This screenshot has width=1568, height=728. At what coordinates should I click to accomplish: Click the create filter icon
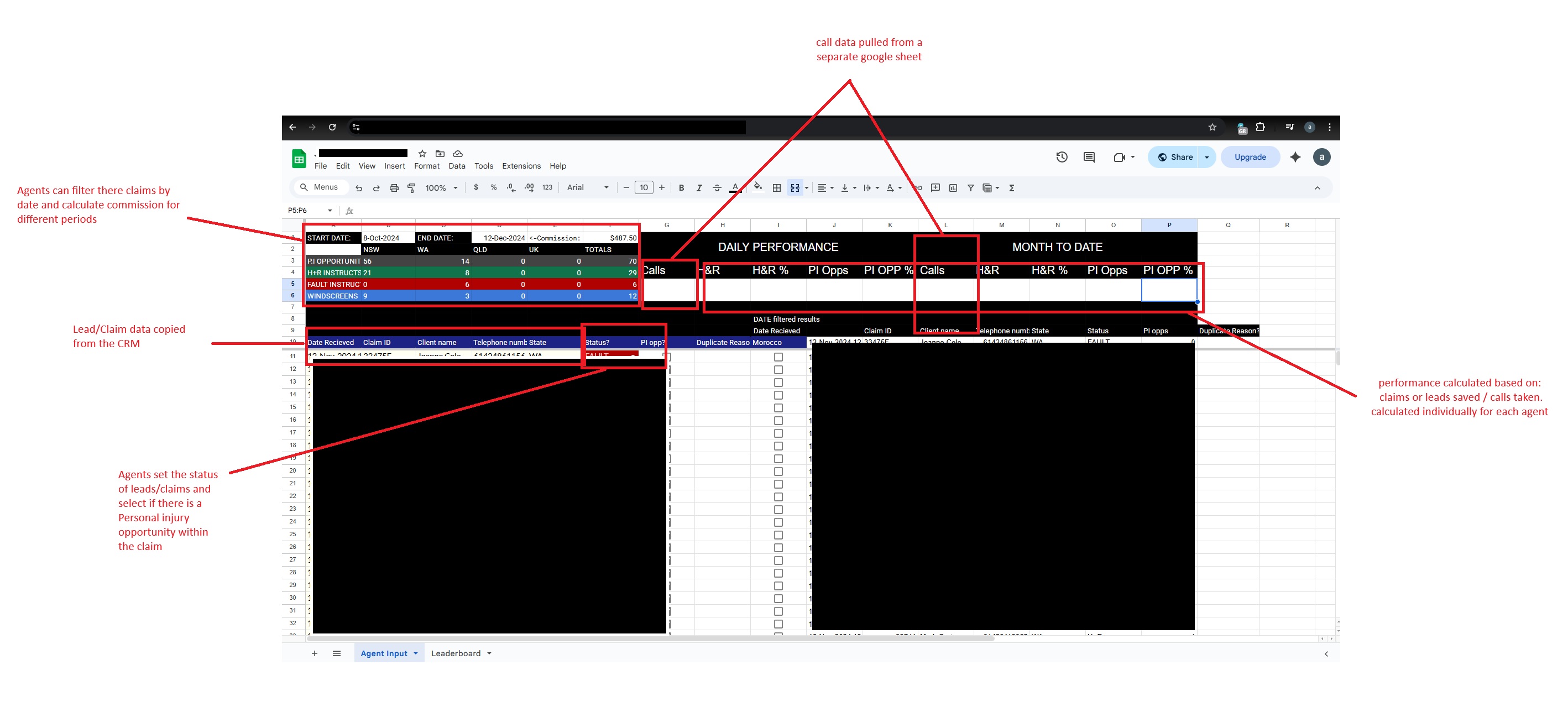pyautogui.click(x=970, y=188)
